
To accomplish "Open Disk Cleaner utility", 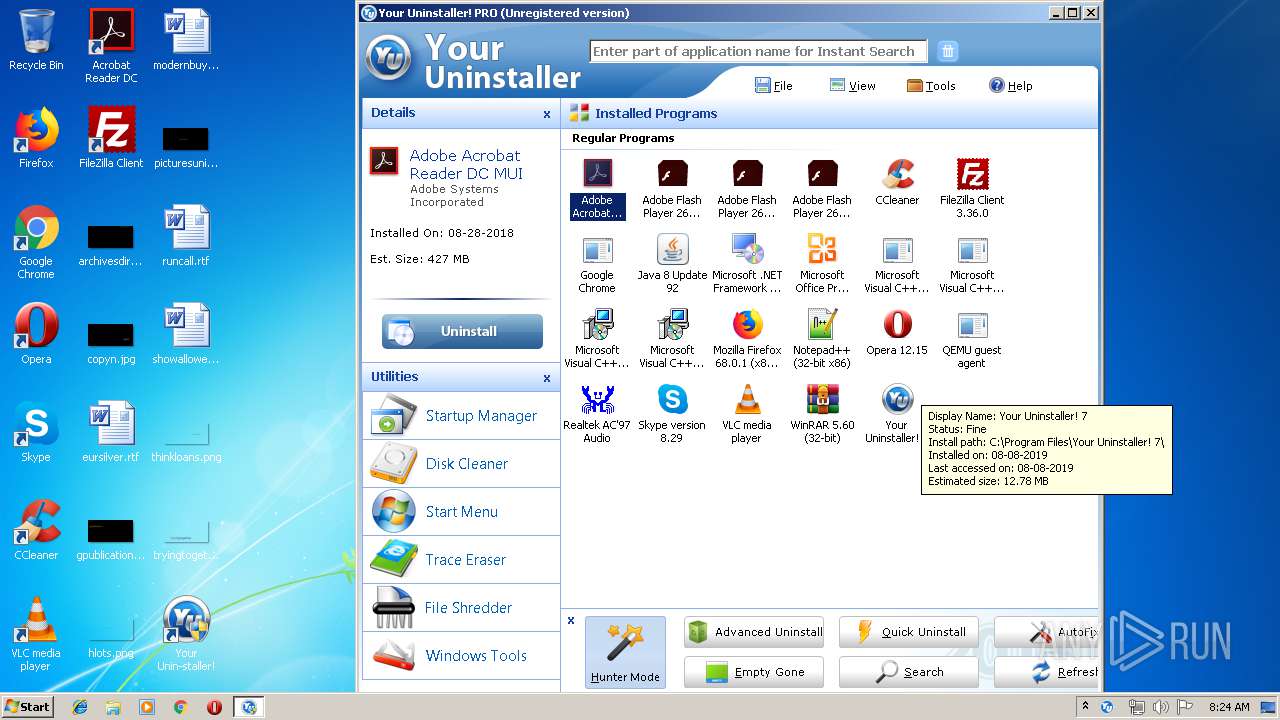I will tap(461, 464).
